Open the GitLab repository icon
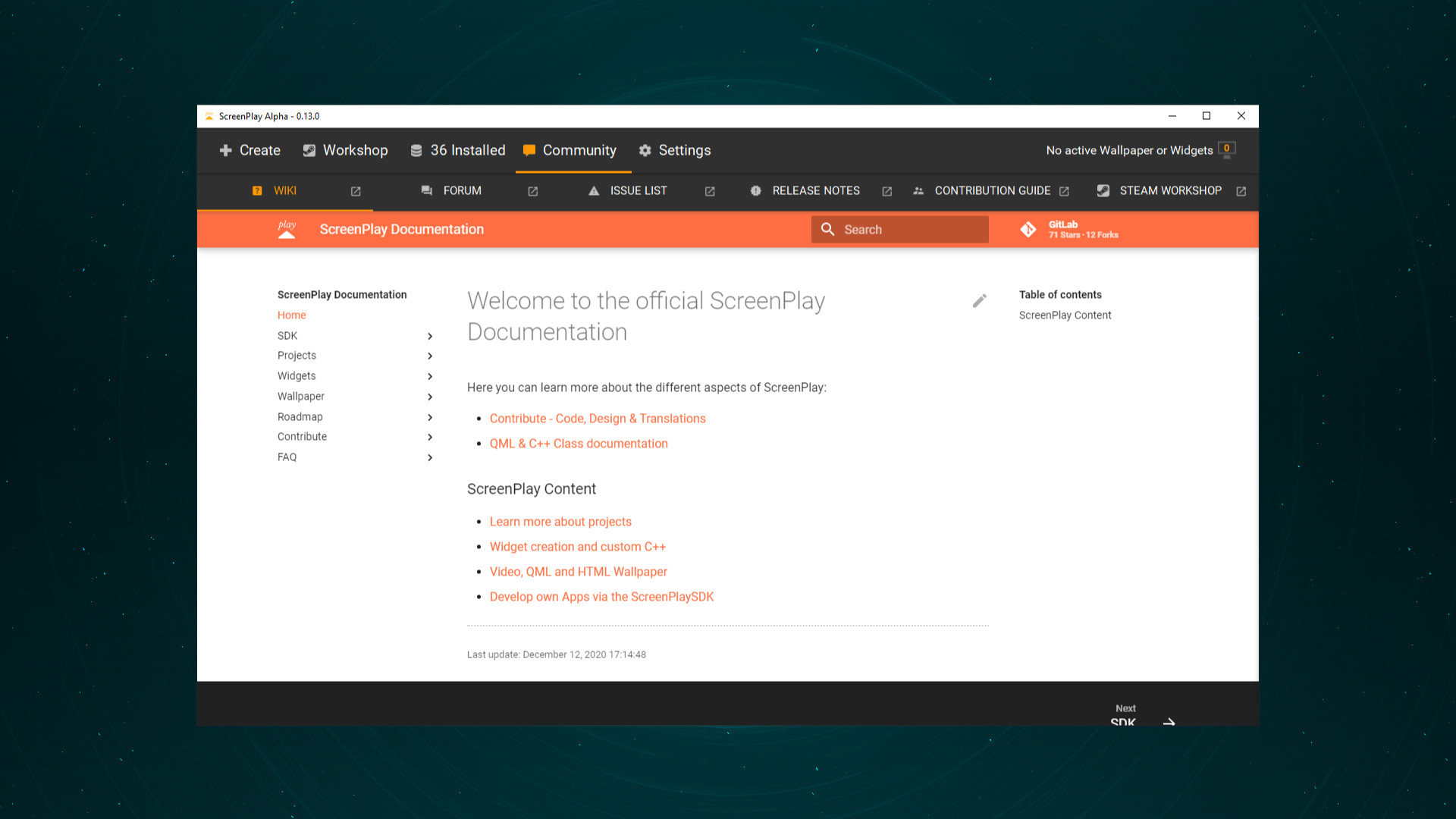1456x819 pixels. [x=1028, y=229]
